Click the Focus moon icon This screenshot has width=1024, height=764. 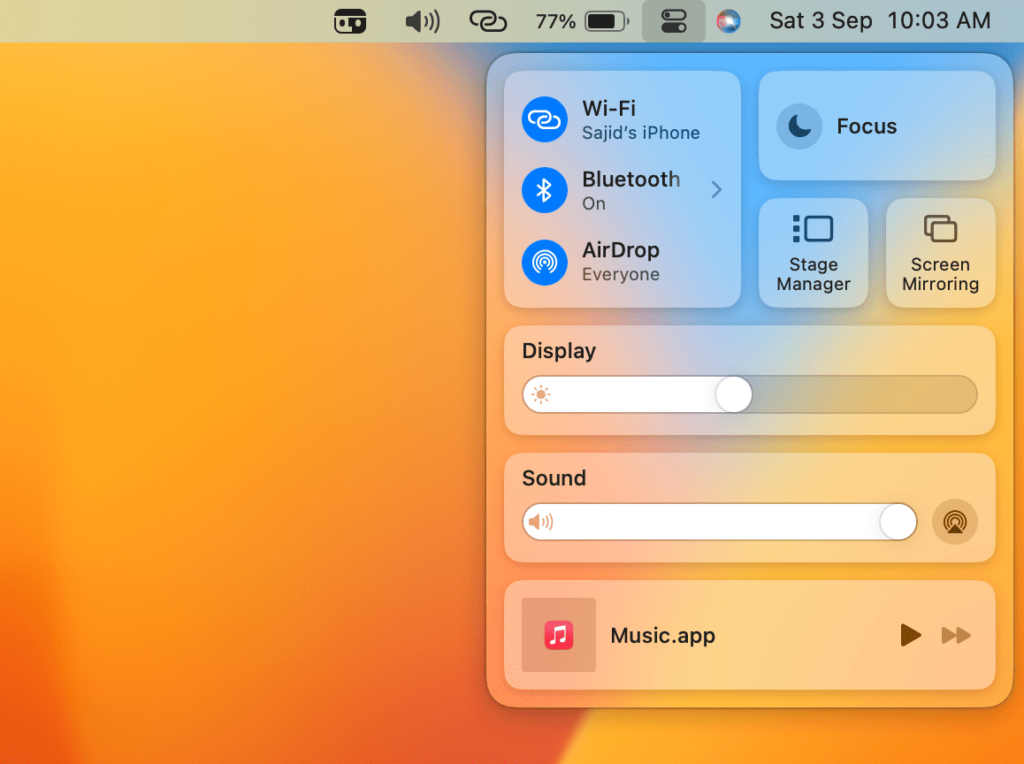799,127
